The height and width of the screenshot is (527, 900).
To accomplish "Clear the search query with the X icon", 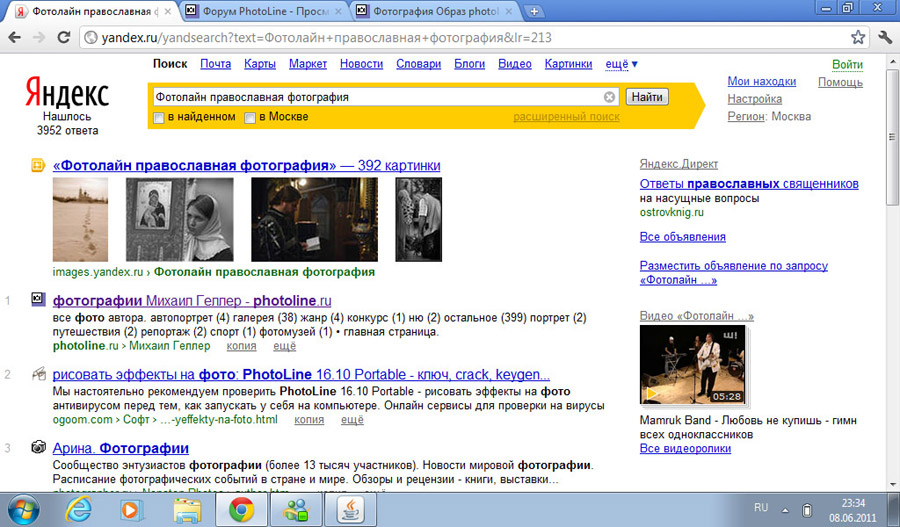I will (609, 97).
